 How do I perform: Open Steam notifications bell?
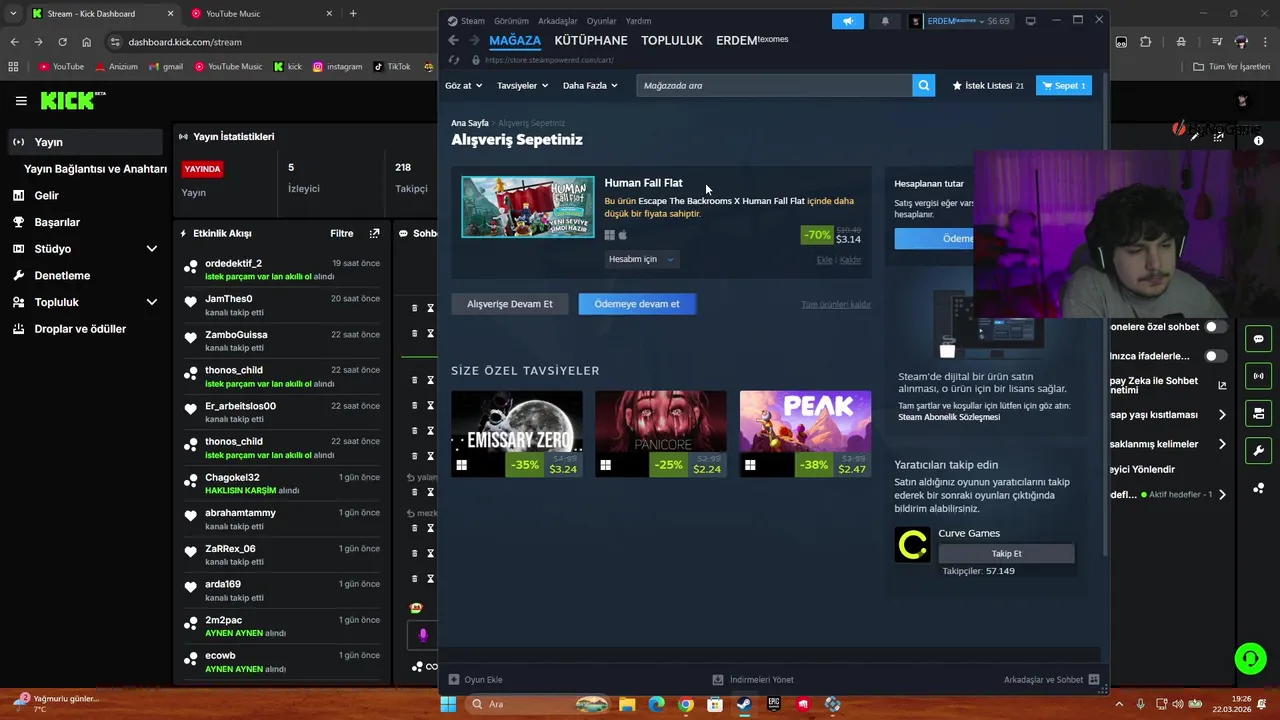coord(885,21)
